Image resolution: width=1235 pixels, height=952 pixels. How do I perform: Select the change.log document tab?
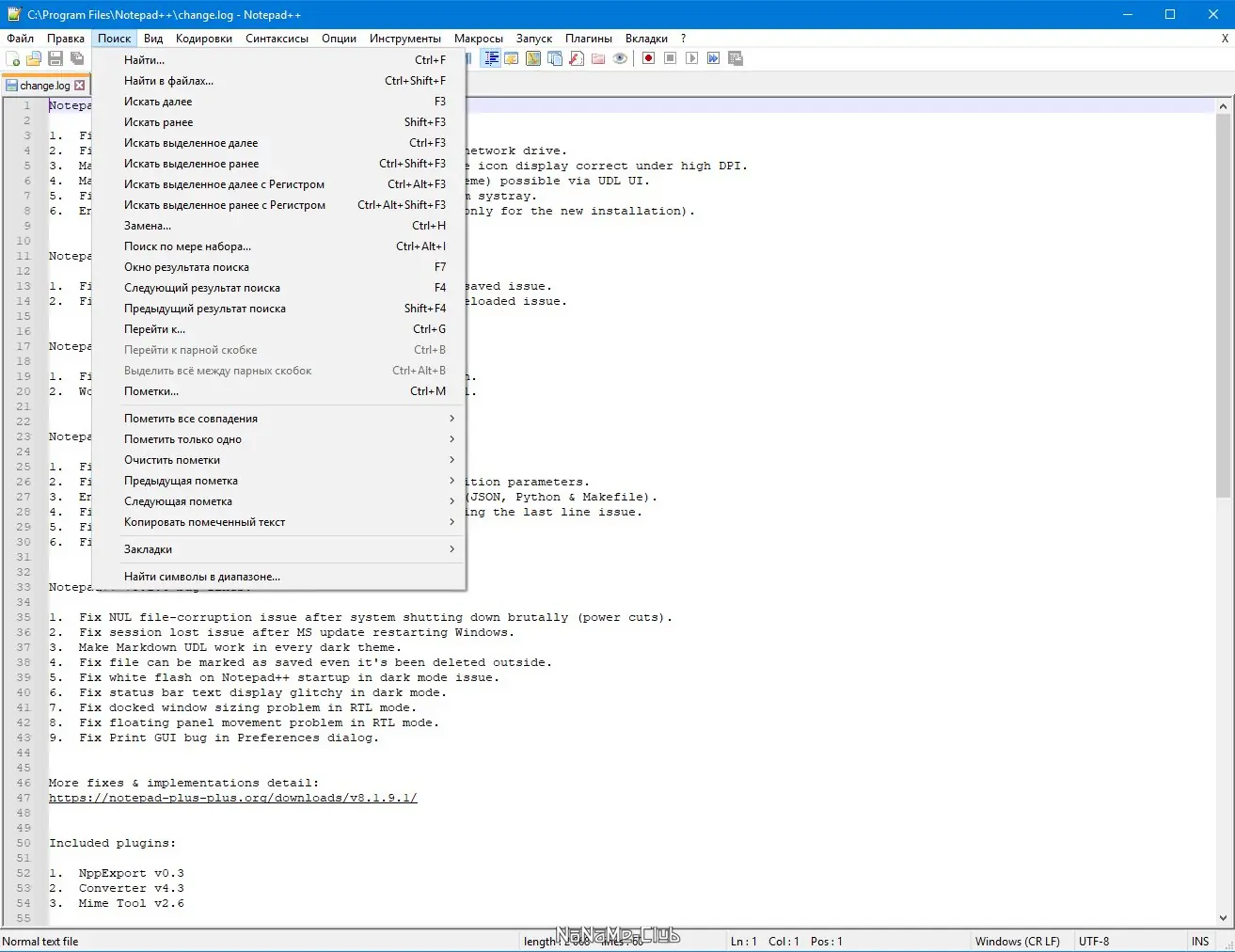click(45, 85)
